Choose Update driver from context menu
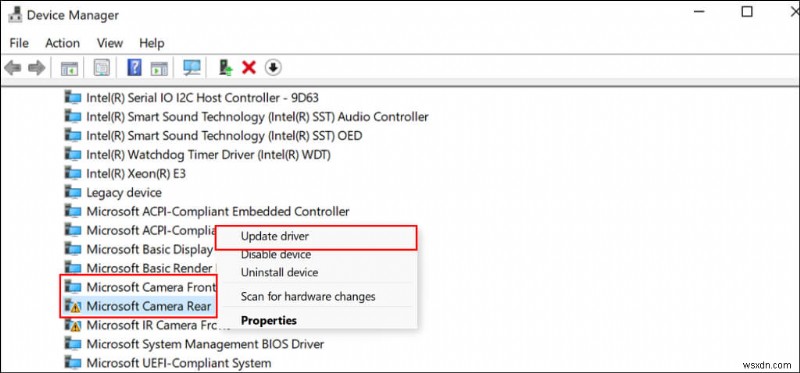 (x=316, y=237)
